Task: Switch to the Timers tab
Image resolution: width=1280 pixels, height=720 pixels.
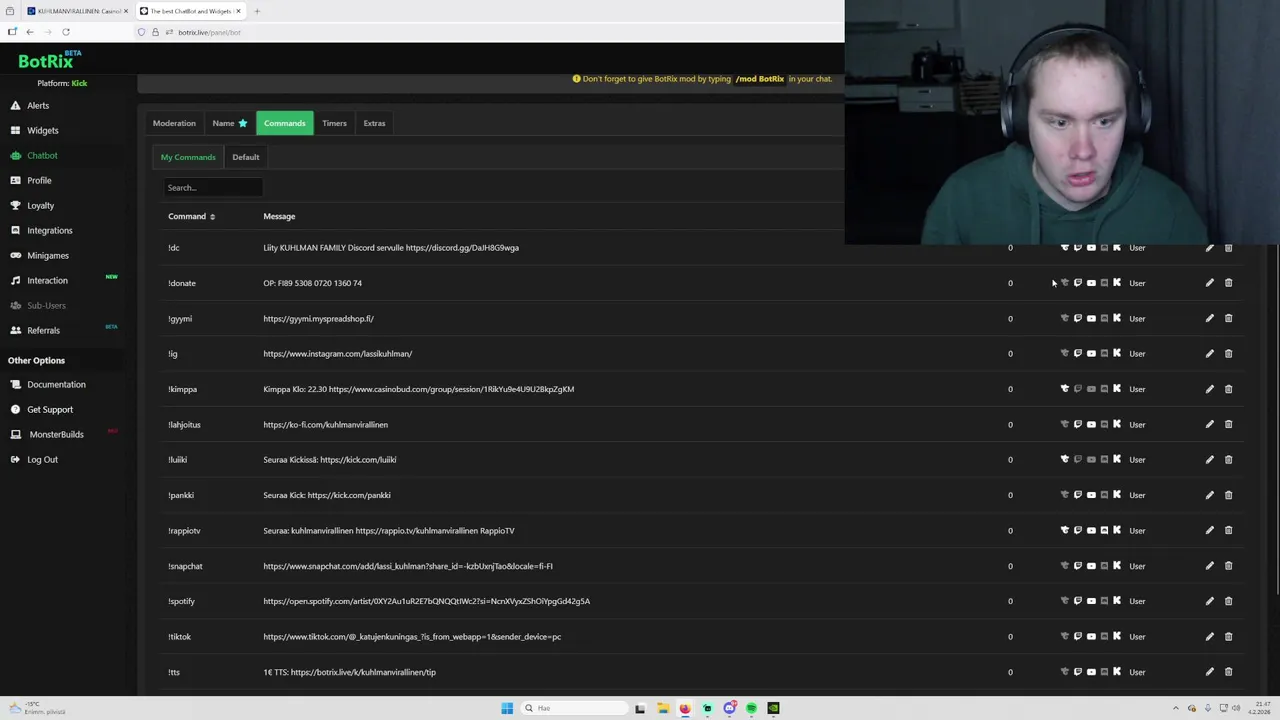Action: click(x=334, y=123)
